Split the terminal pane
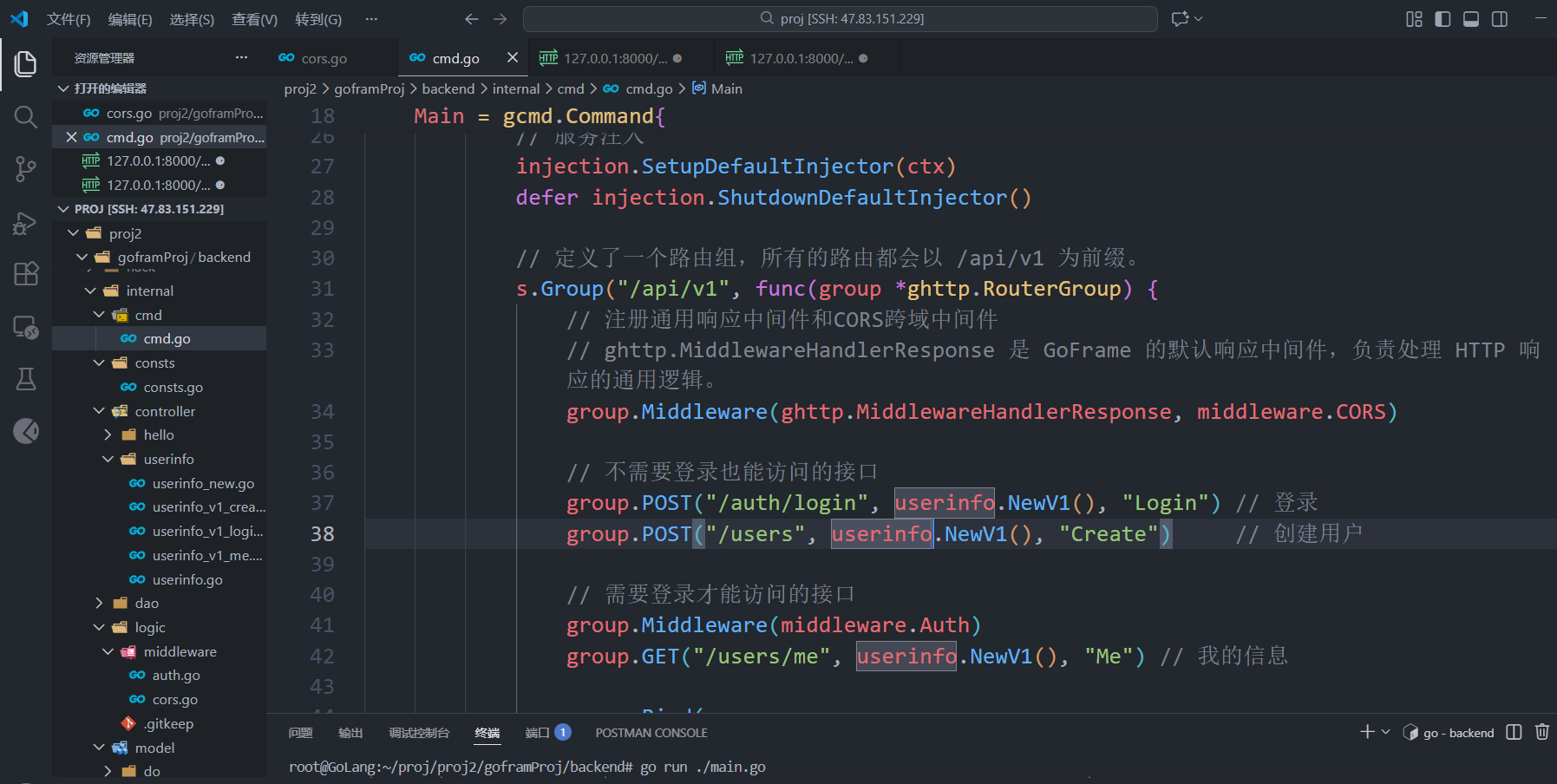 pos(1514,732)
